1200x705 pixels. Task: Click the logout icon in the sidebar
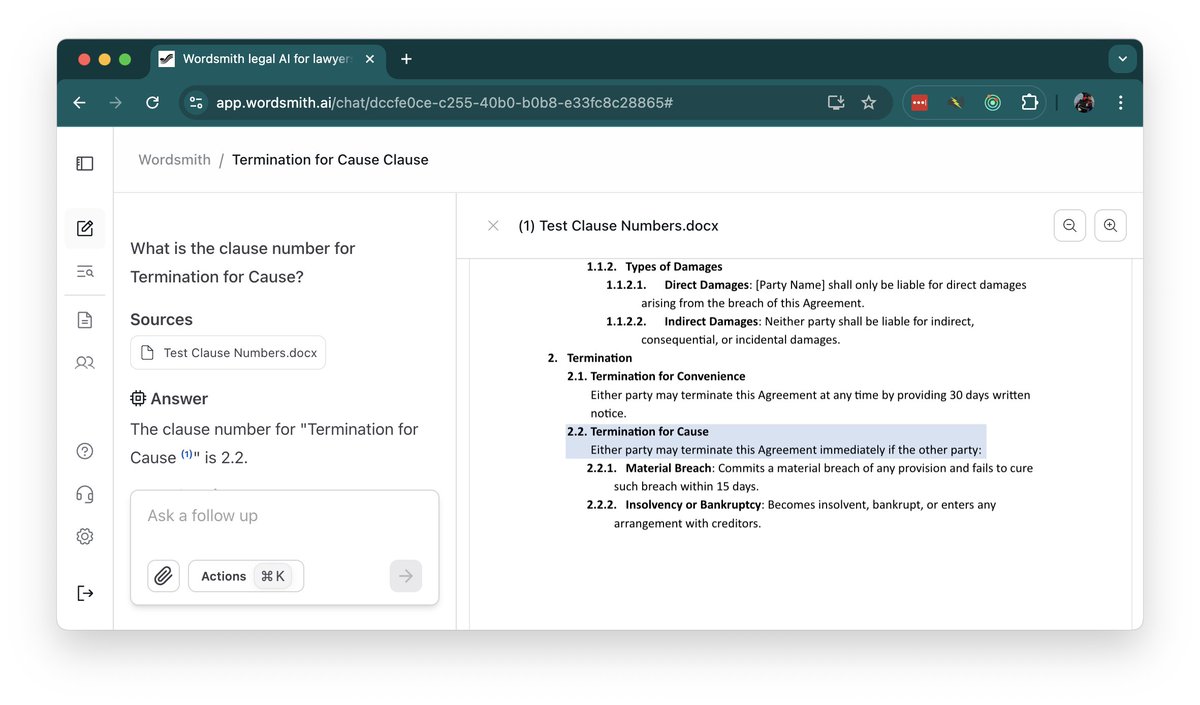(85, 593)
